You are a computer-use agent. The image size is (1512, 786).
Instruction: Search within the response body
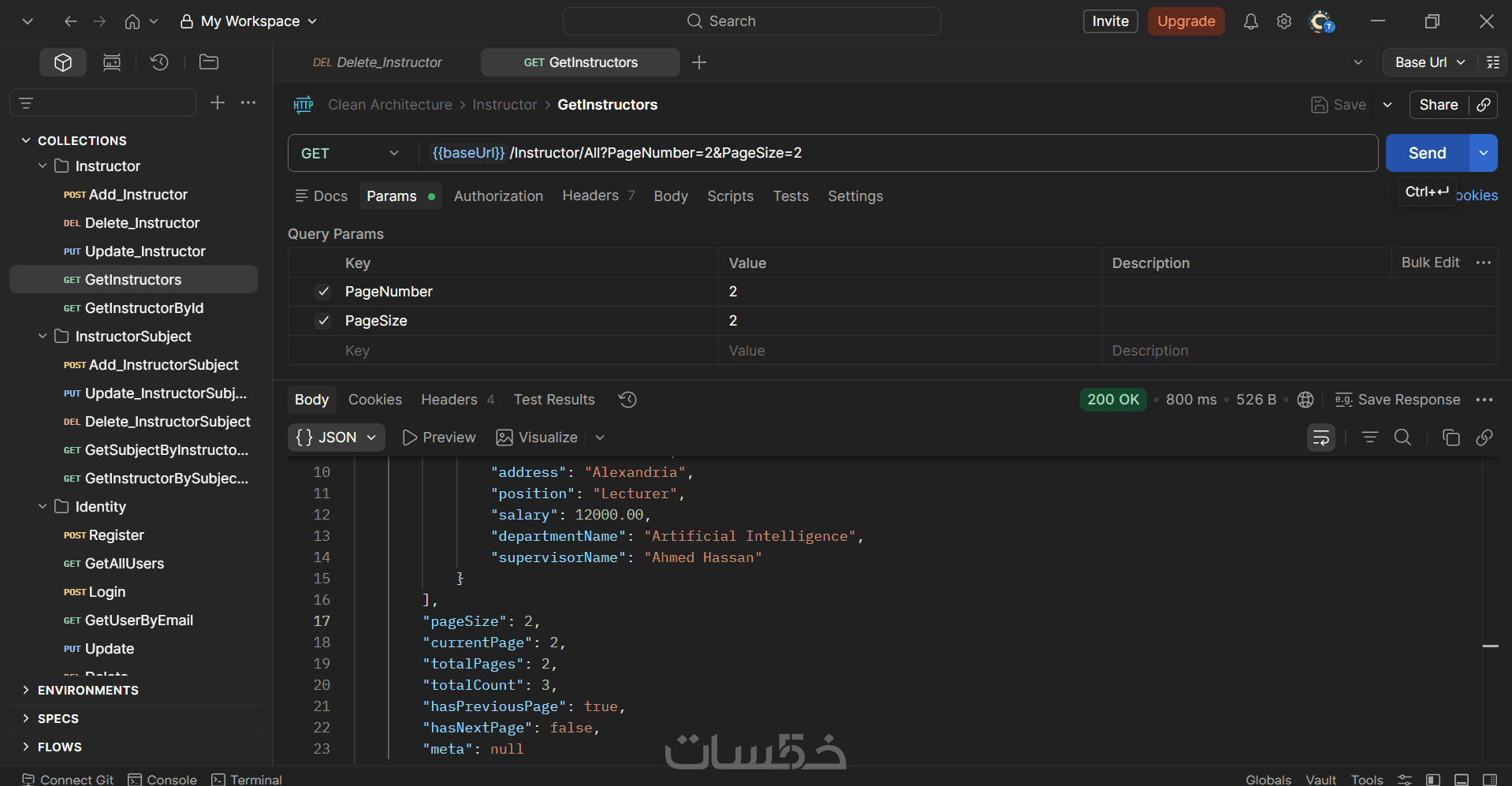(1402, 438)
